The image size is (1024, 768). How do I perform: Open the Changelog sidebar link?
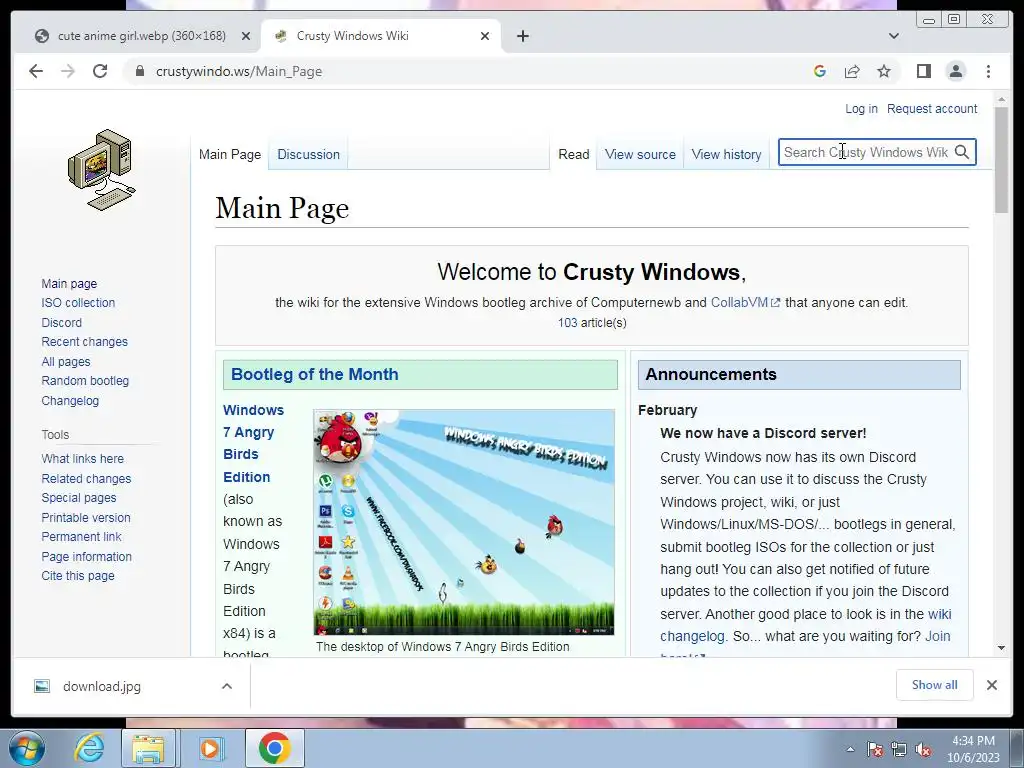[x=70, y=400]
